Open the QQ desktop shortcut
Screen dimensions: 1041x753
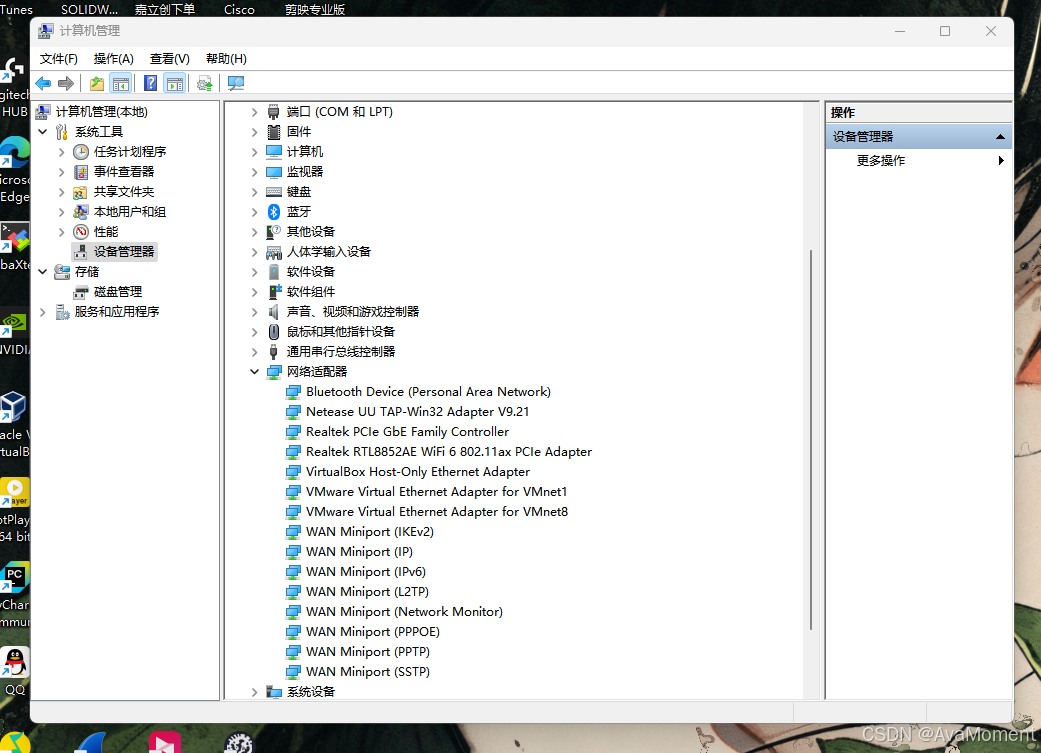tap(15, 671)
